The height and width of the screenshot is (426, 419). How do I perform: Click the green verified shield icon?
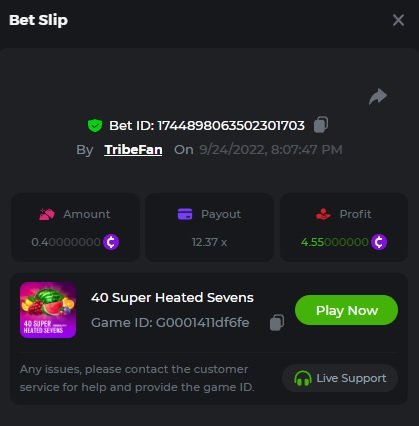tap(95, 126)
